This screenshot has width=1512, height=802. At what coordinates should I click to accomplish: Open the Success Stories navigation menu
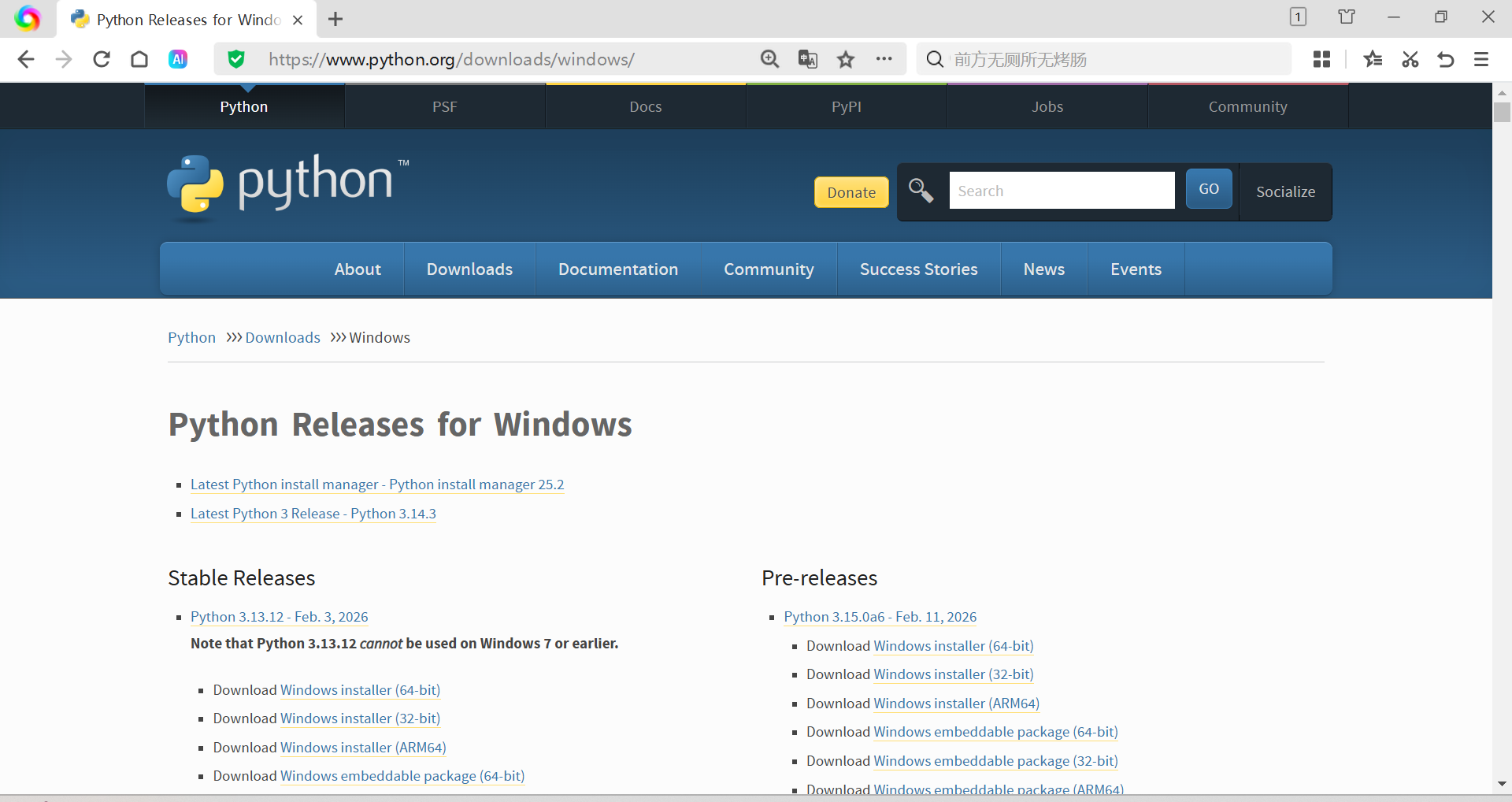point(919,269)
